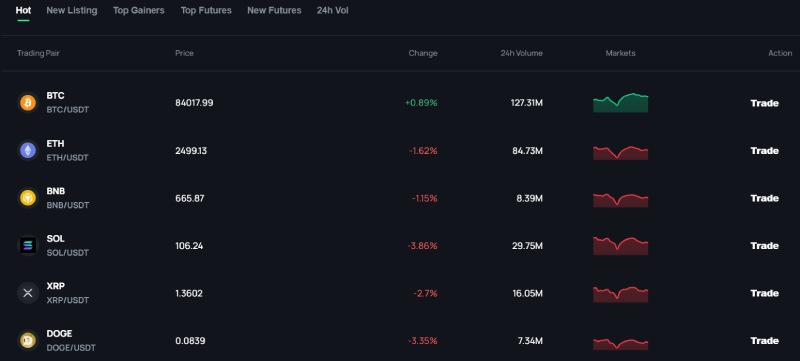Select the BNB/USDT pair label

point(68,205)
